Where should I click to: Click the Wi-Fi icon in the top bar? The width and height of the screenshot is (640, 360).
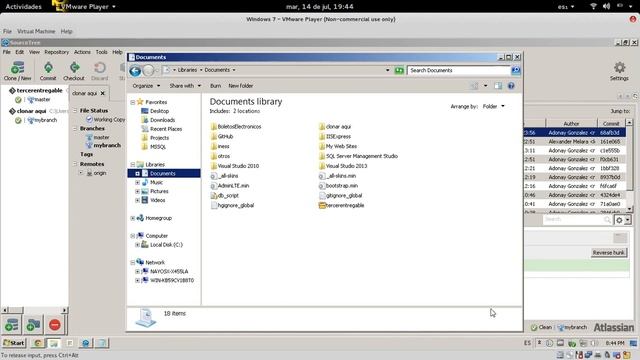(593, 6)
